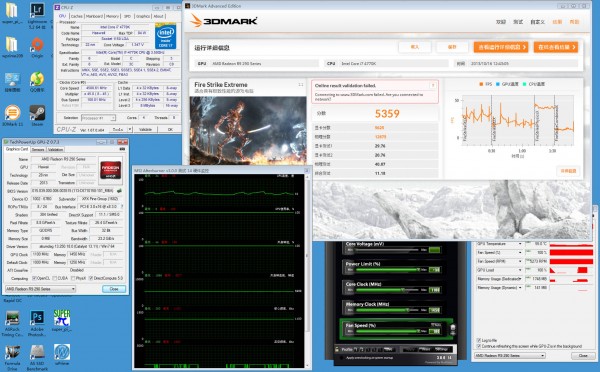Screen dimensions: 600x372
Task: Adjust Memory Clock (MHz) slider in Afterburner
Action: pos(387,310)
